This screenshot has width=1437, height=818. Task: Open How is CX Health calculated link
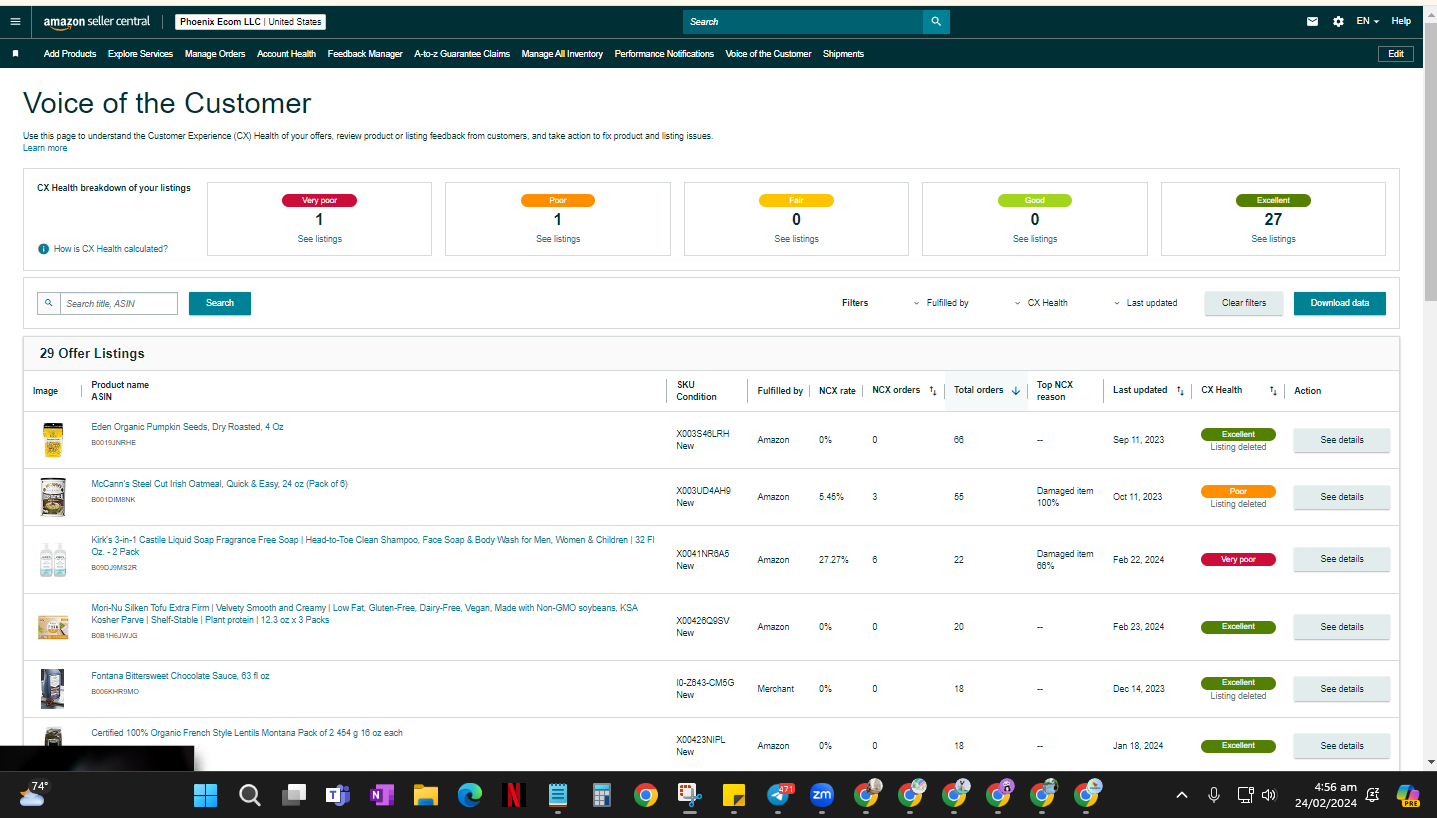pyautogui.click(x=111, y=248)
